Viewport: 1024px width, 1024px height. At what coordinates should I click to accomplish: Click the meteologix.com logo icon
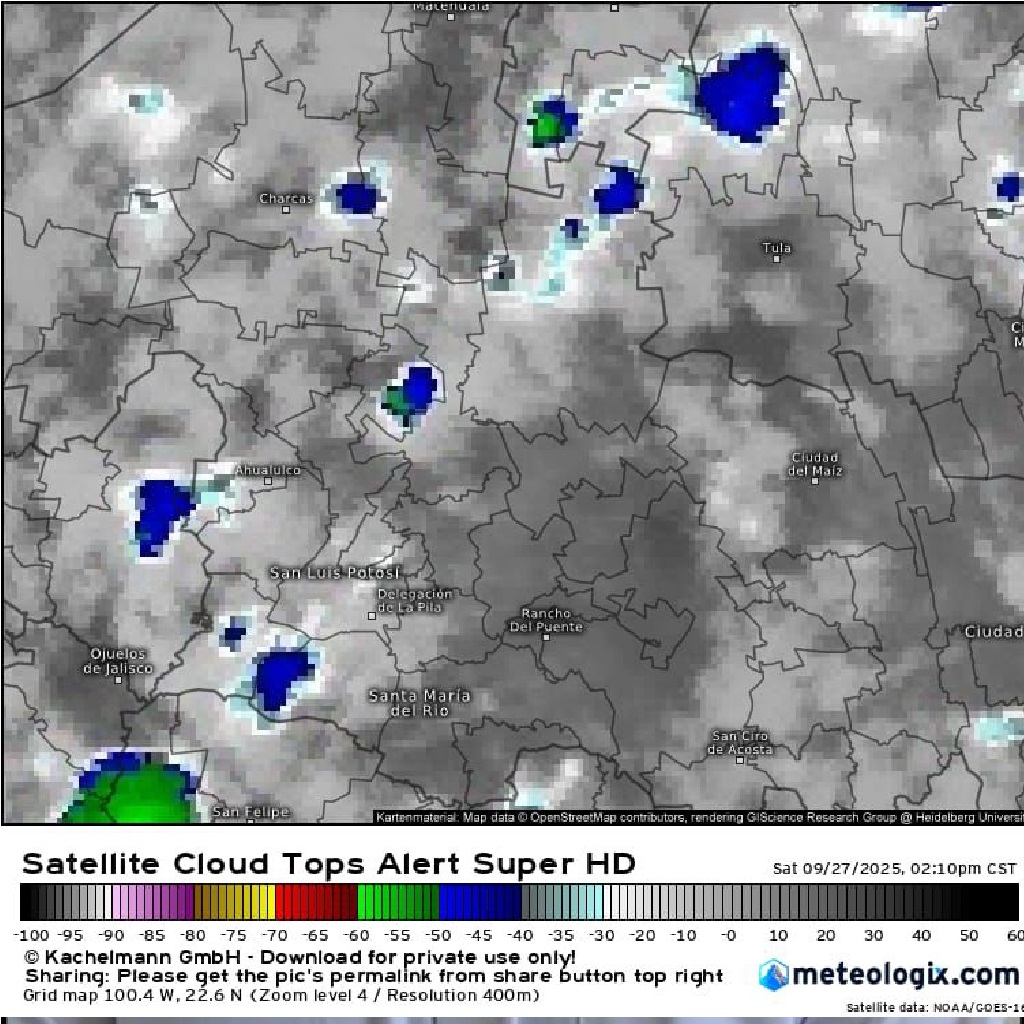[773, 974]
